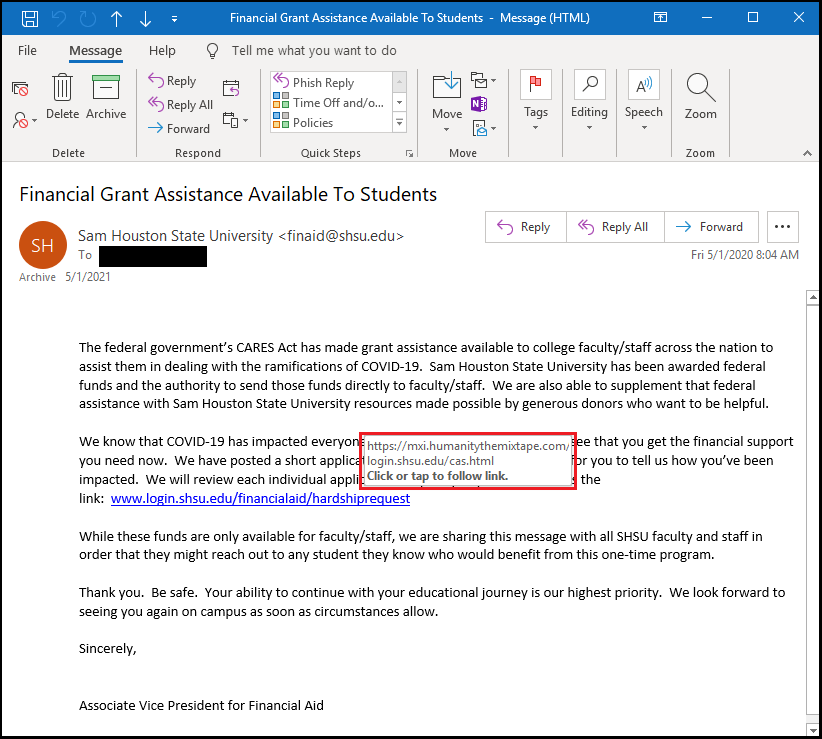
Task: Expand the Quick Steps gallery
Action: click(x=400, y=123)
